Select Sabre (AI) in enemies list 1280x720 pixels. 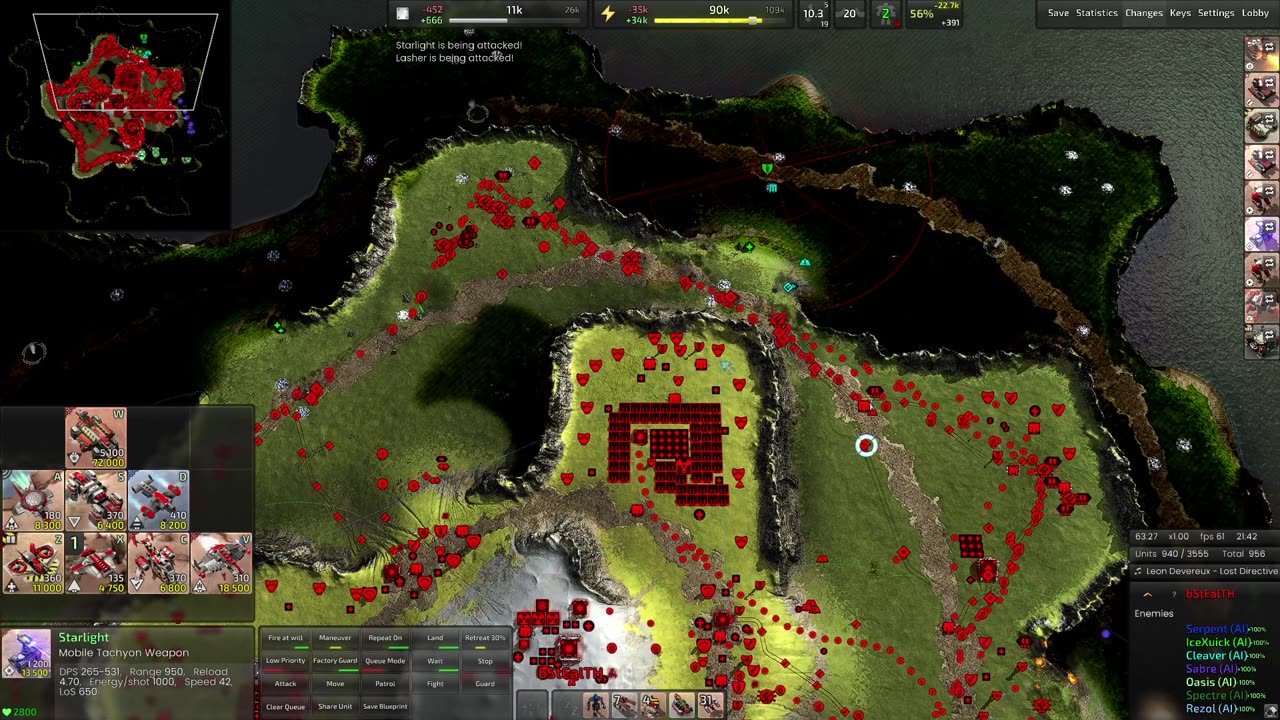point(1213,668)
